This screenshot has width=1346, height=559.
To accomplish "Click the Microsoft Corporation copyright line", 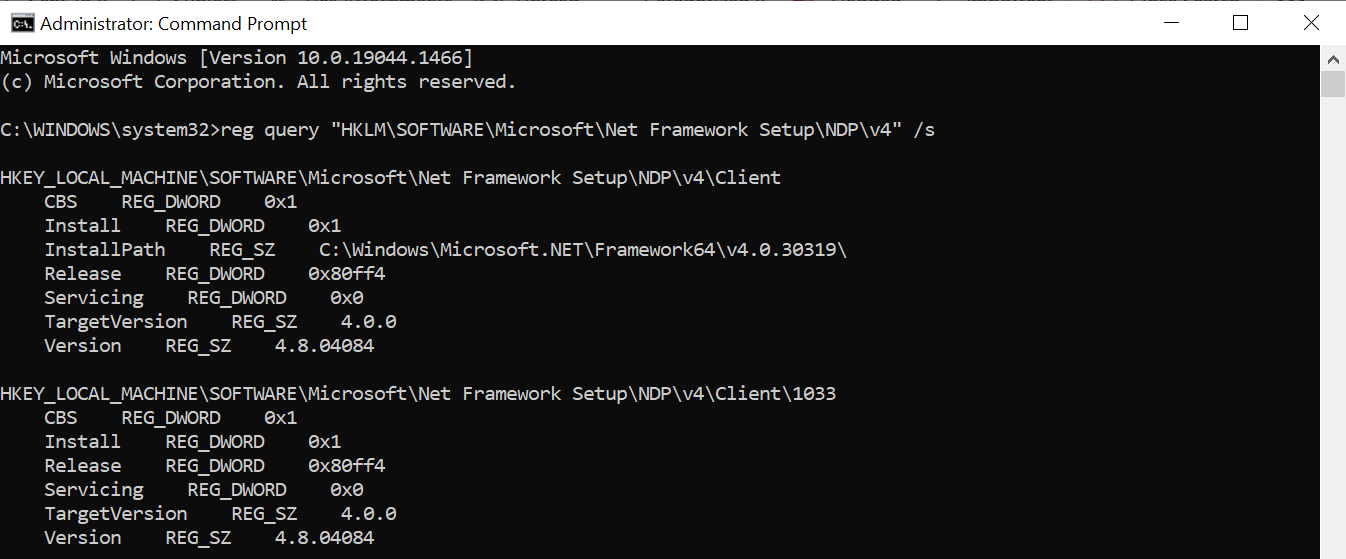I will [258, 82].
